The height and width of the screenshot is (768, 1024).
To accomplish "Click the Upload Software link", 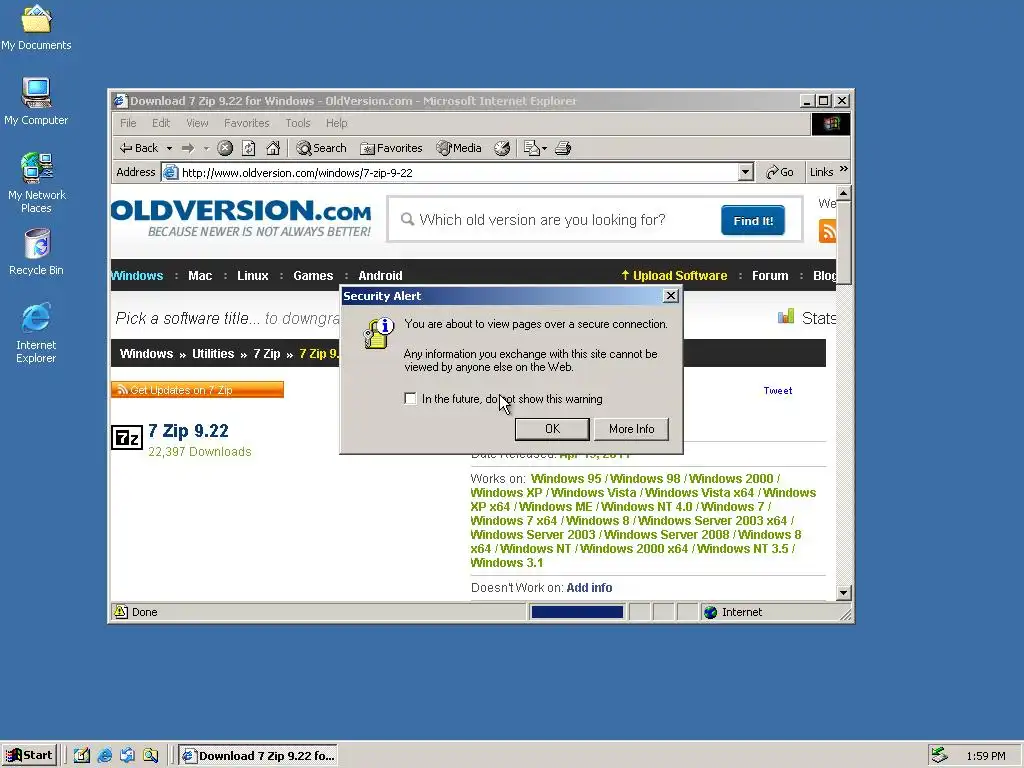I will 673,276.
